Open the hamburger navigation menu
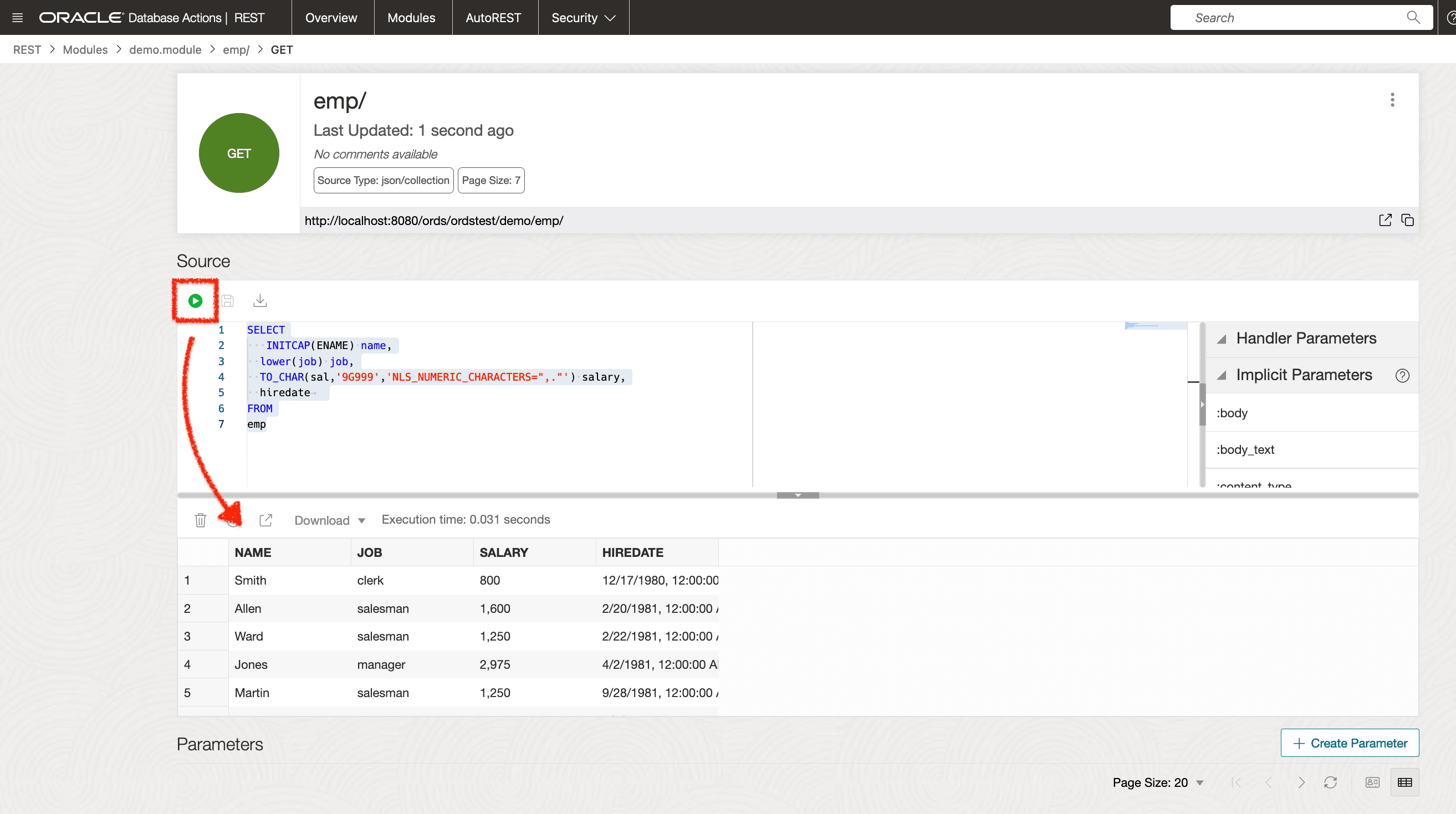 coord(18,18)
